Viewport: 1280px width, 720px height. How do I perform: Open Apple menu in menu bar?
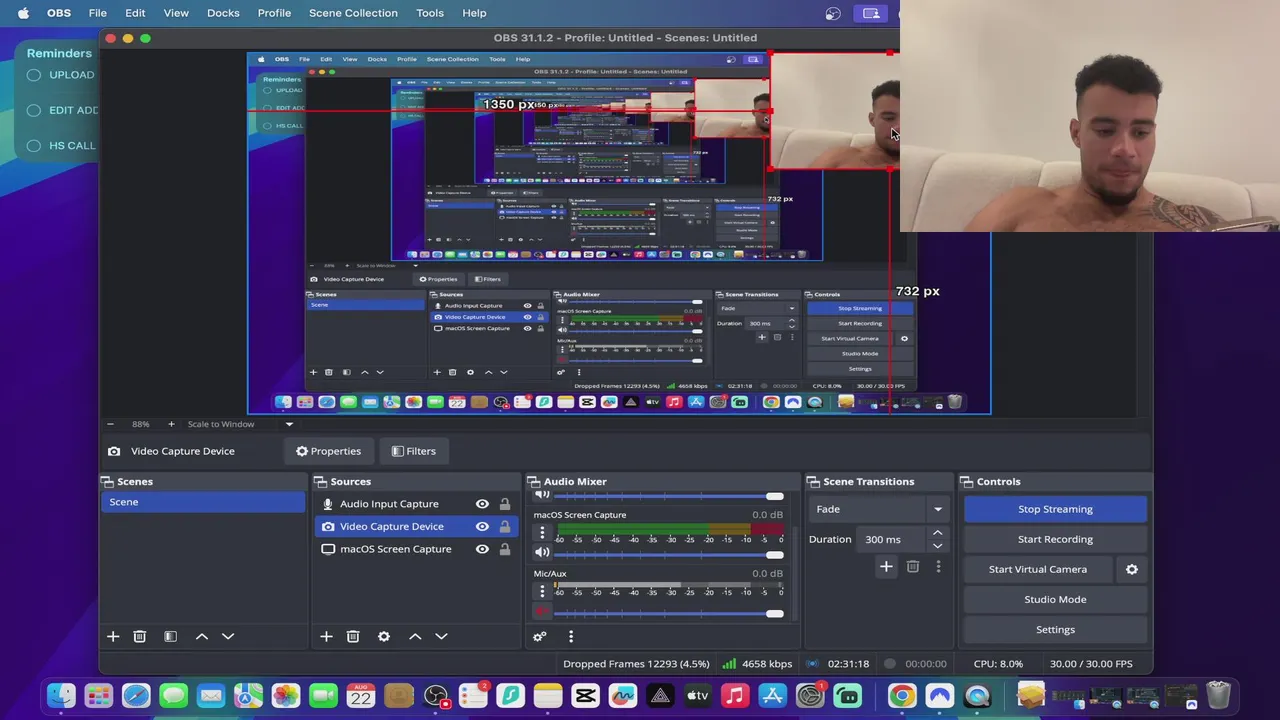[x=23, y=13]
